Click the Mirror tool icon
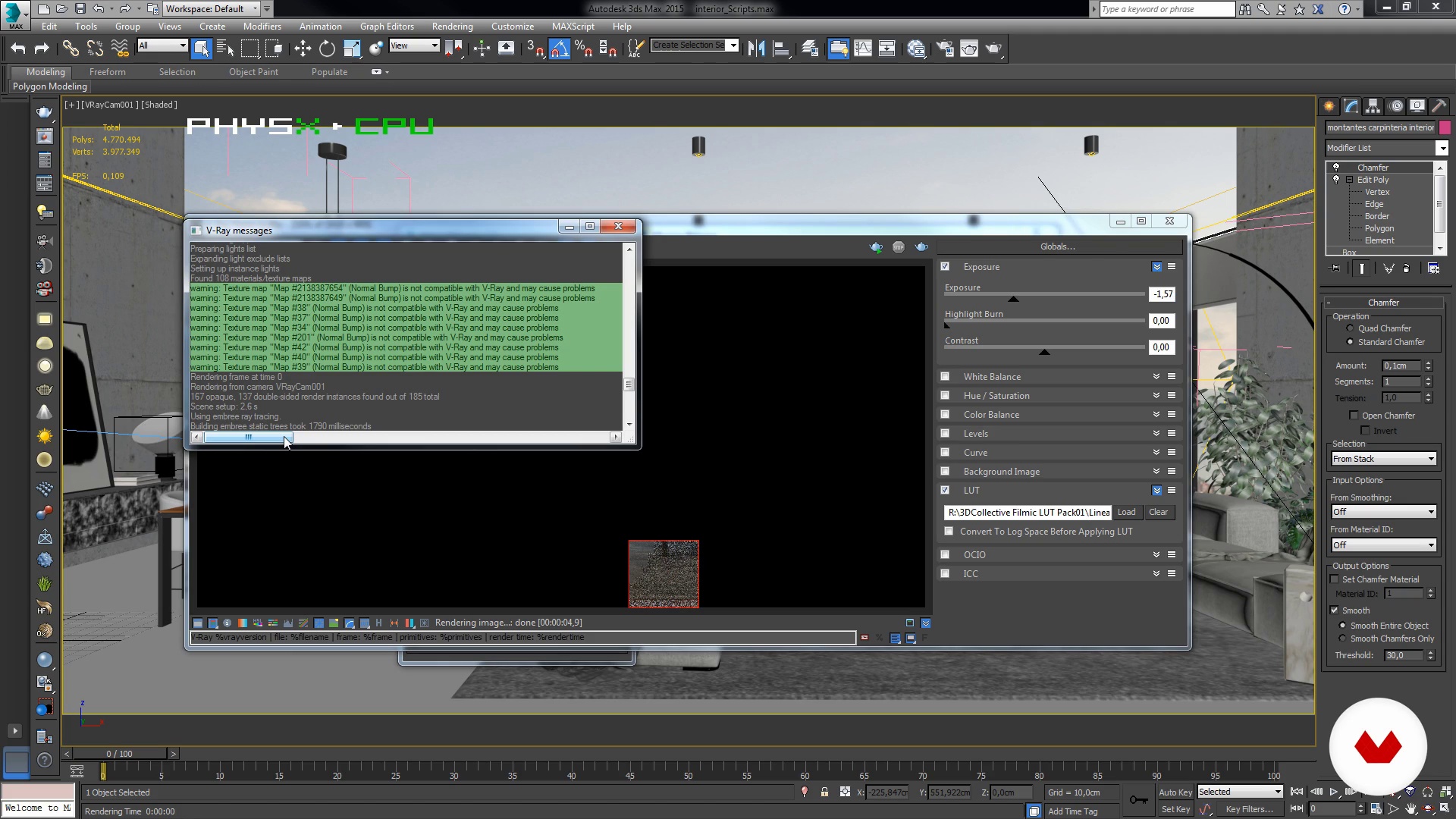The width and height of the screenshot is (1456, 819). click(756, 49)
